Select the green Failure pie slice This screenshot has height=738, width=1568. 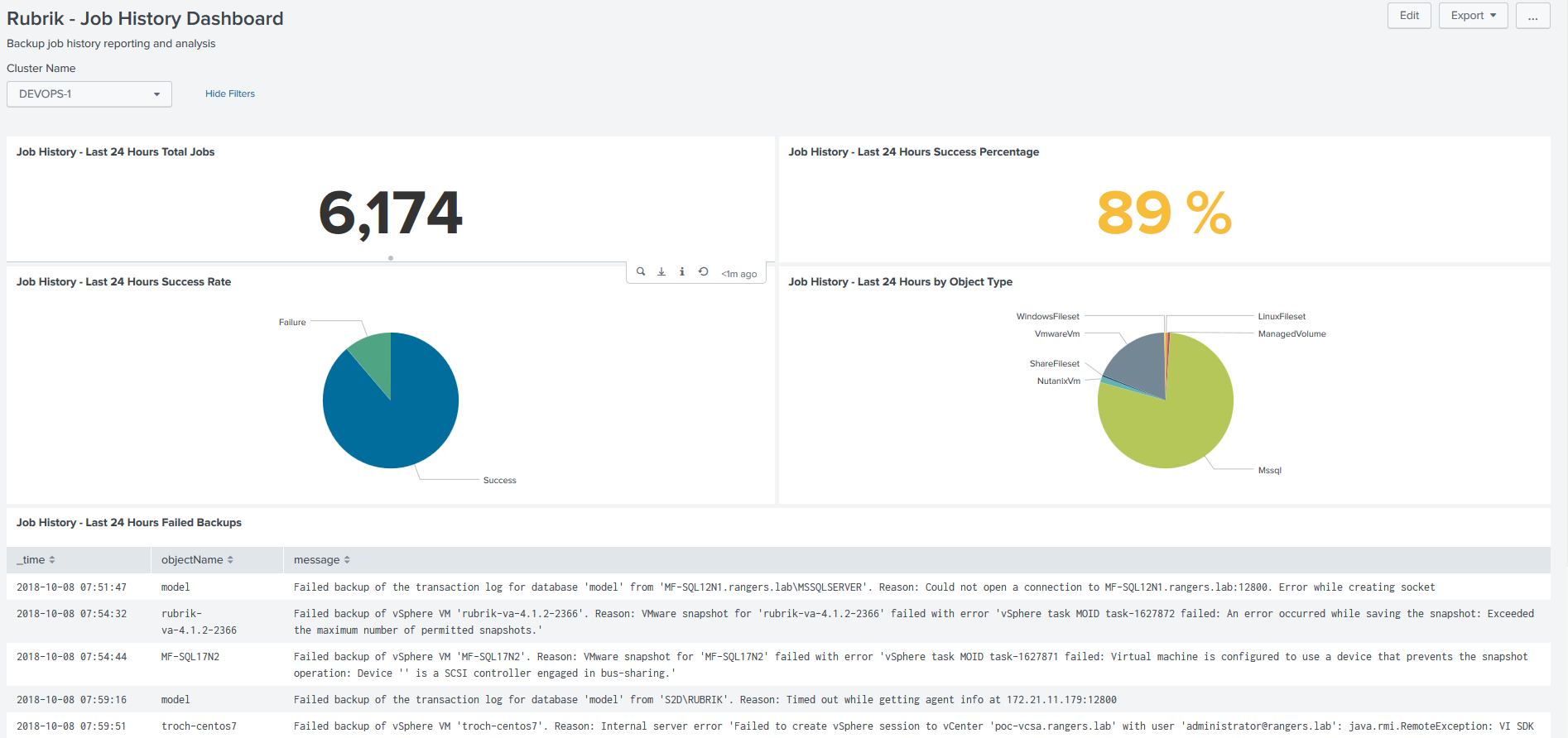tap(374, 360)
